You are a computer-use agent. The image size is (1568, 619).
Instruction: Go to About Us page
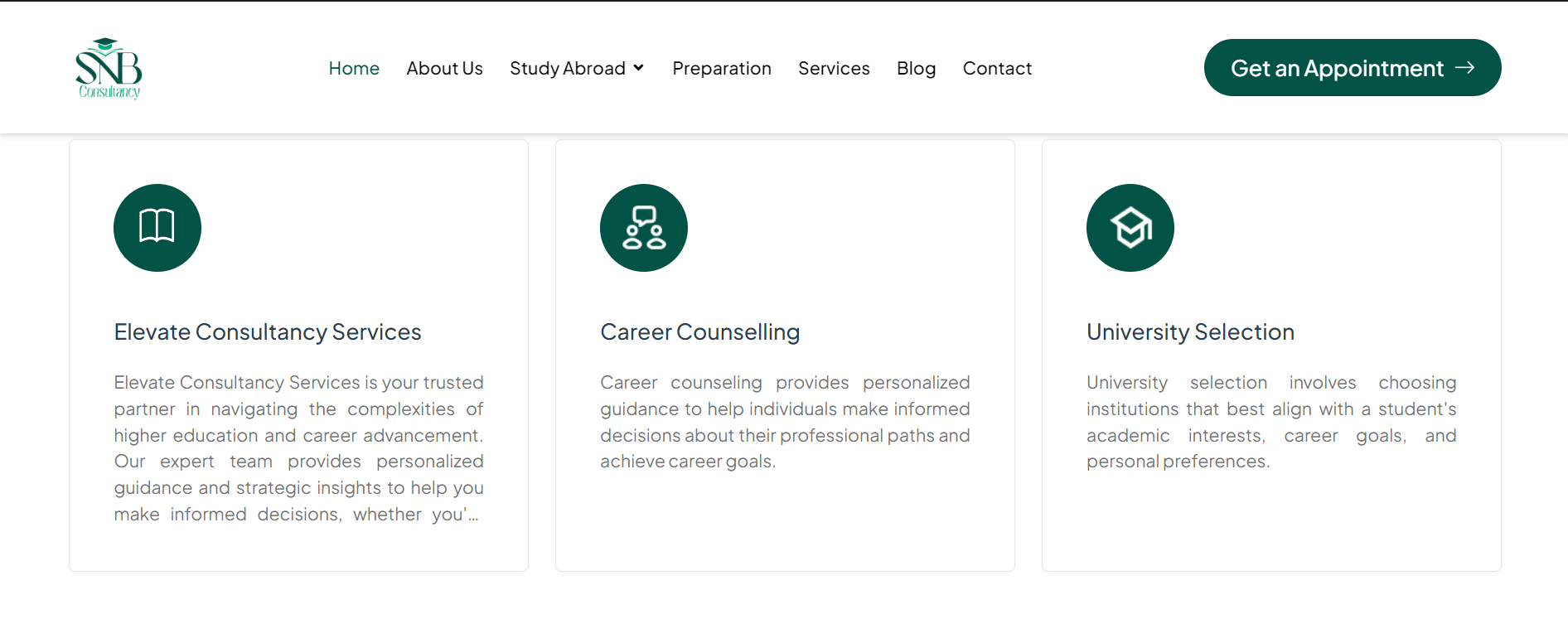[444, 69]
